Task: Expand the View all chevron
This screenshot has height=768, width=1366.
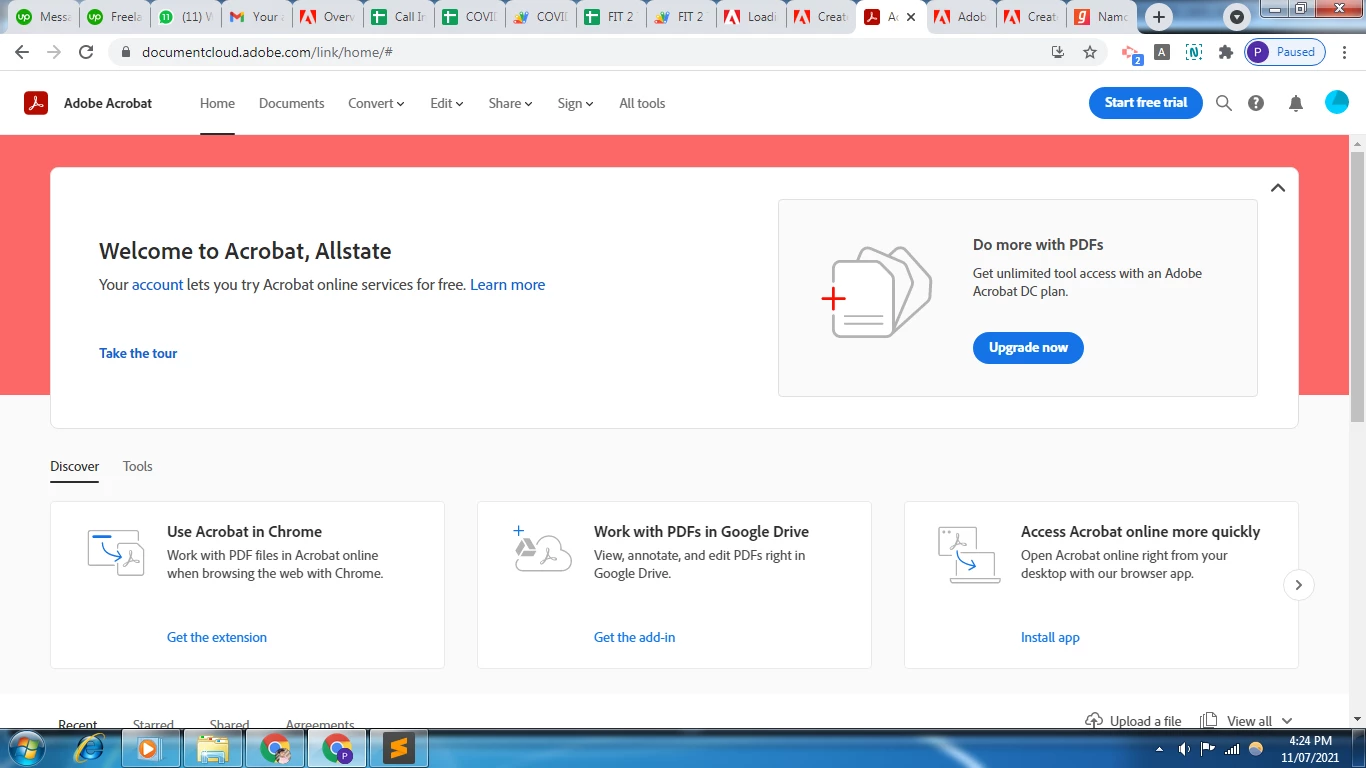Action: 1287,721
